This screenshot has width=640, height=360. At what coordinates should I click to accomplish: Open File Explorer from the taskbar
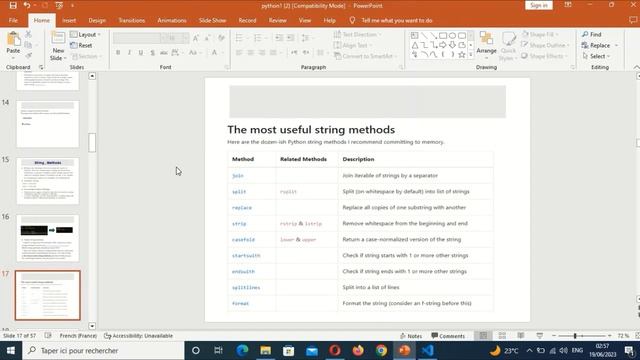265,351
